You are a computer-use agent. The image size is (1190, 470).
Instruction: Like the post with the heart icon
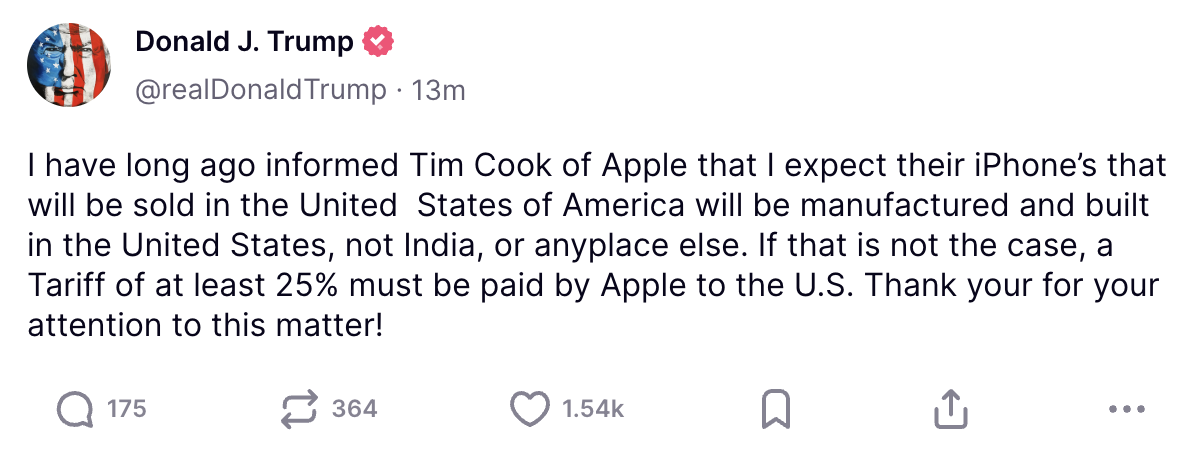pos(530,409)
